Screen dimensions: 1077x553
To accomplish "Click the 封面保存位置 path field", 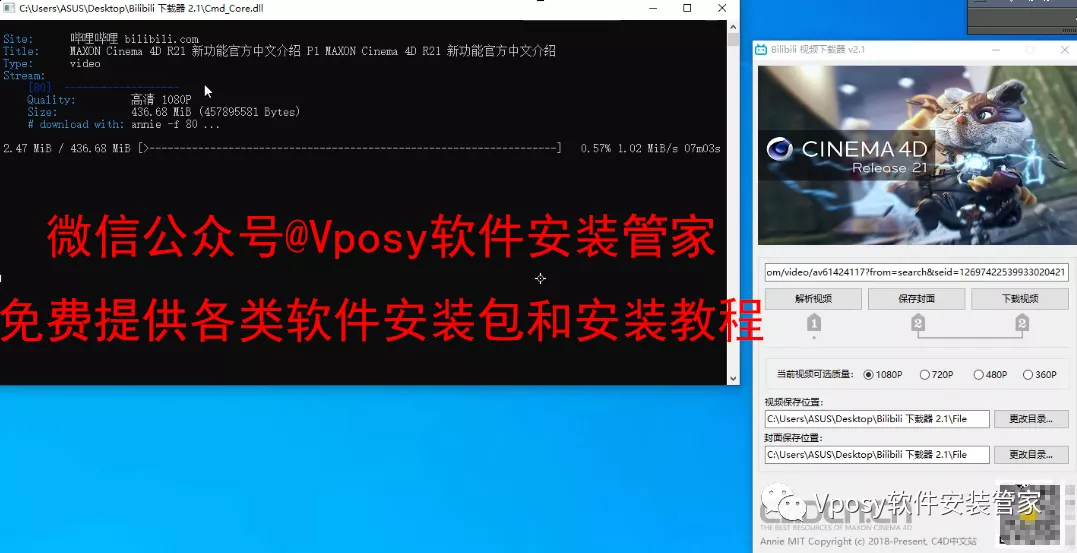I will click(x=877, y=454).
